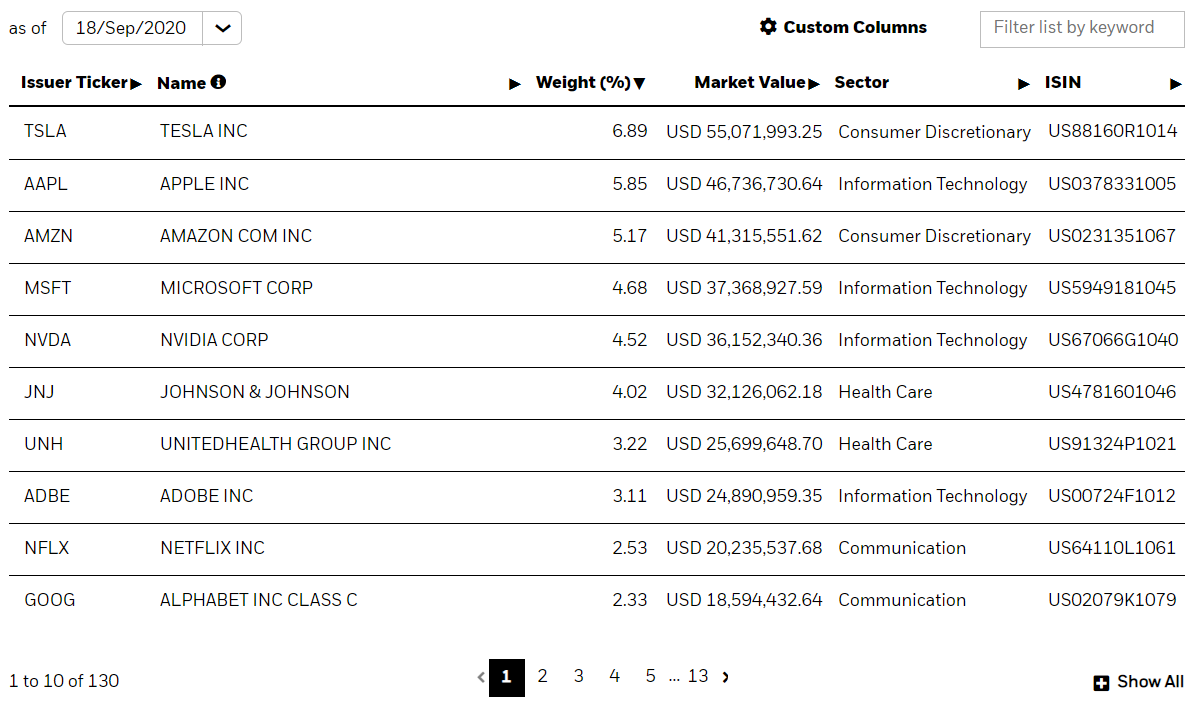Select the 18/Sep/2020 date field
Image resolution: width=1201 pixels, height=718 pixels.
tap(132, 28)
